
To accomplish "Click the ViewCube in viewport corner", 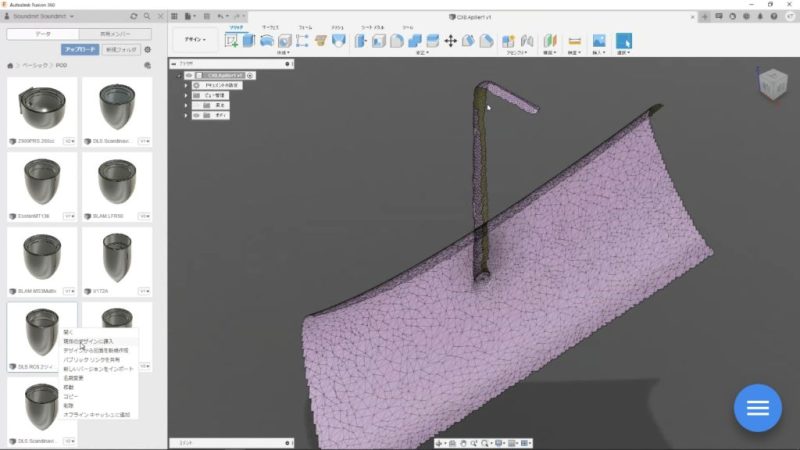I will pos(772,83).
